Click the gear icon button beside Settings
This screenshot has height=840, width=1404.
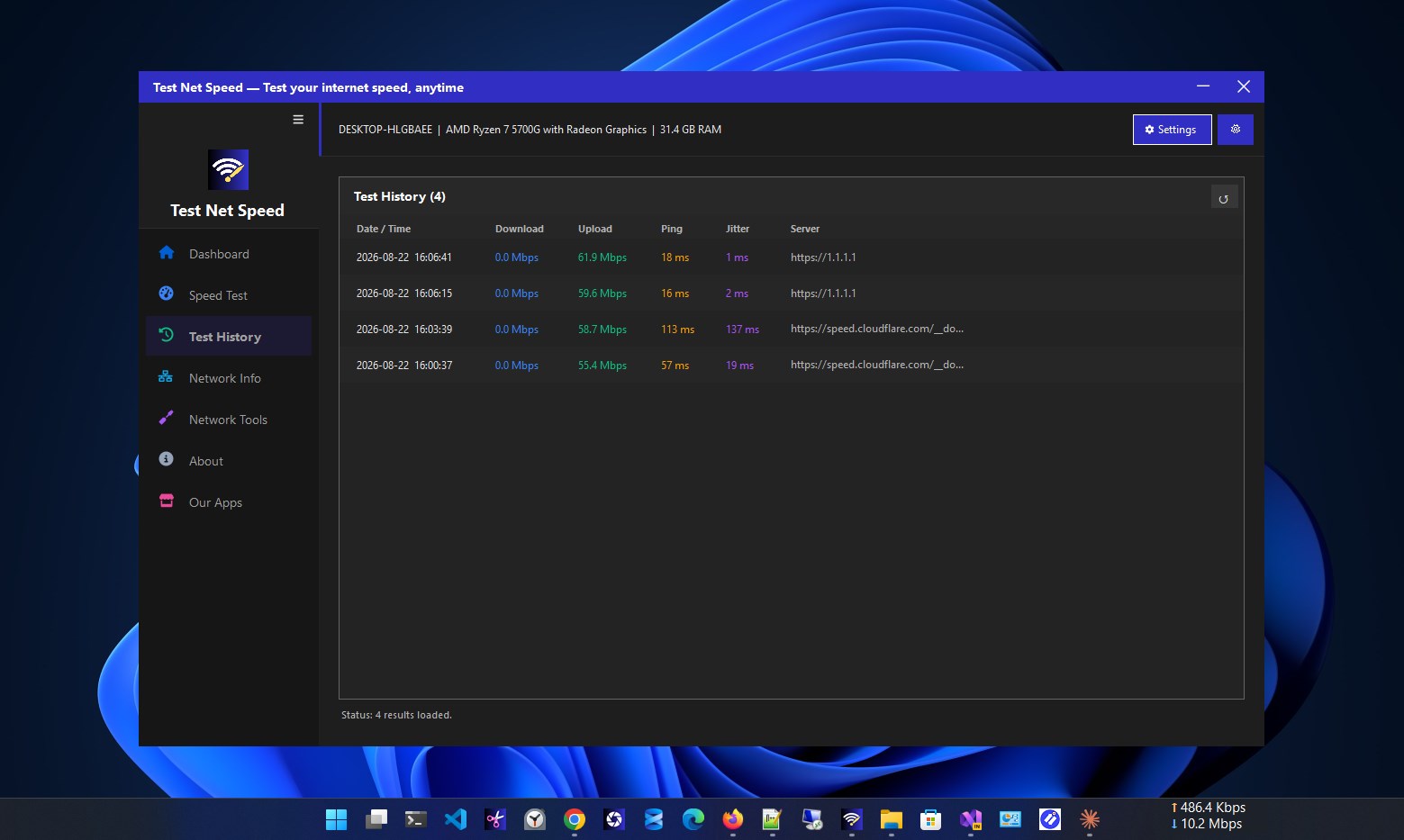(1236, 130)
